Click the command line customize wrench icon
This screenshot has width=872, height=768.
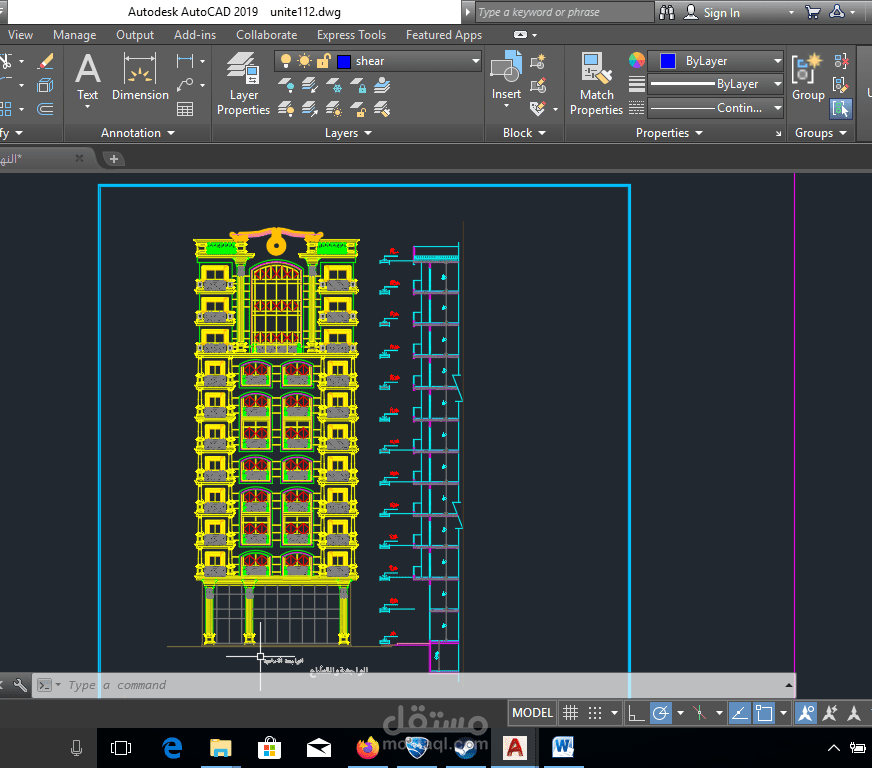[x=19, y=685]
